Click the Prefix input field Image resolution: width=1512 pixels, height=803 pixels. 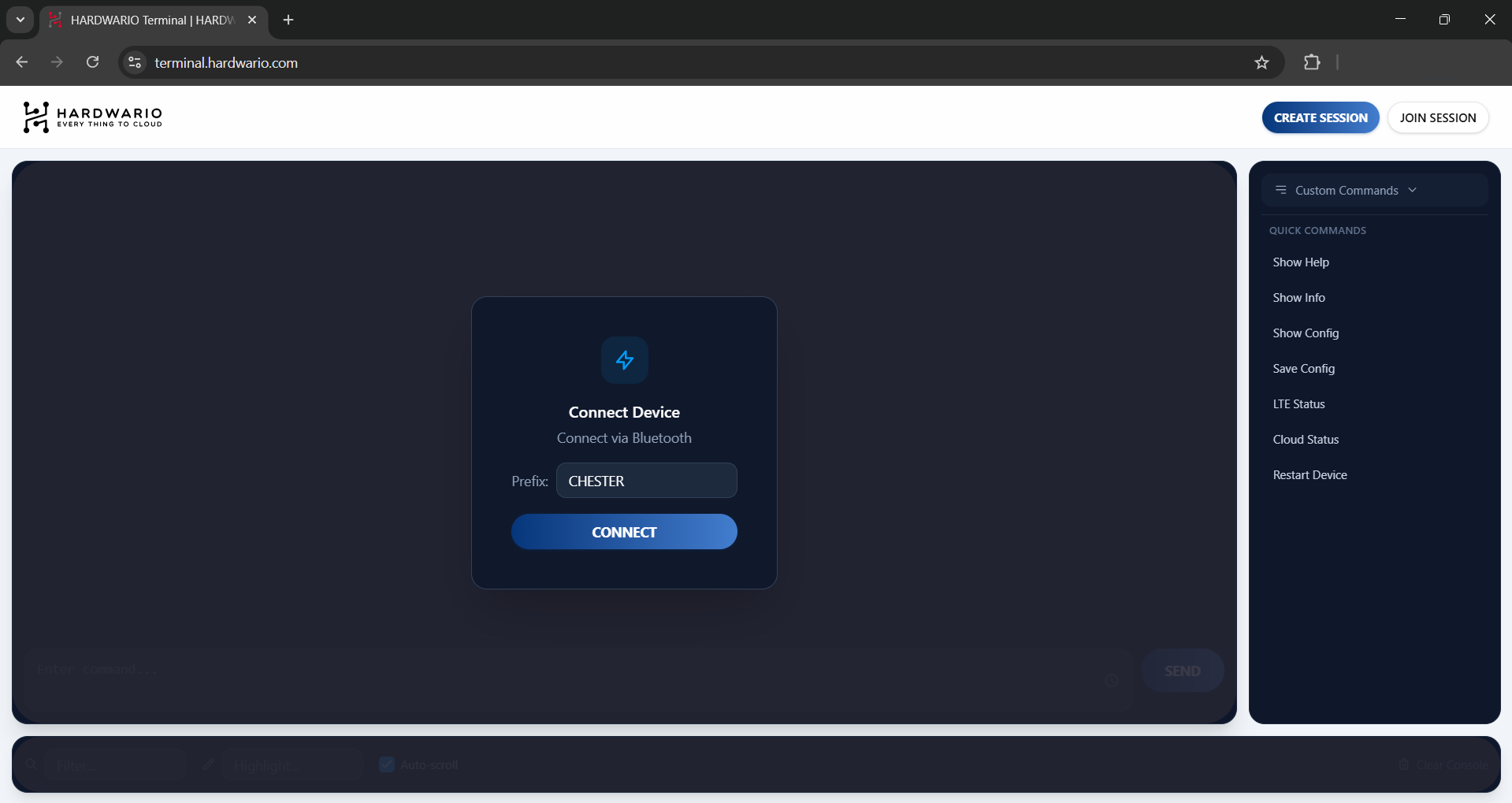(x=646, y=481)
